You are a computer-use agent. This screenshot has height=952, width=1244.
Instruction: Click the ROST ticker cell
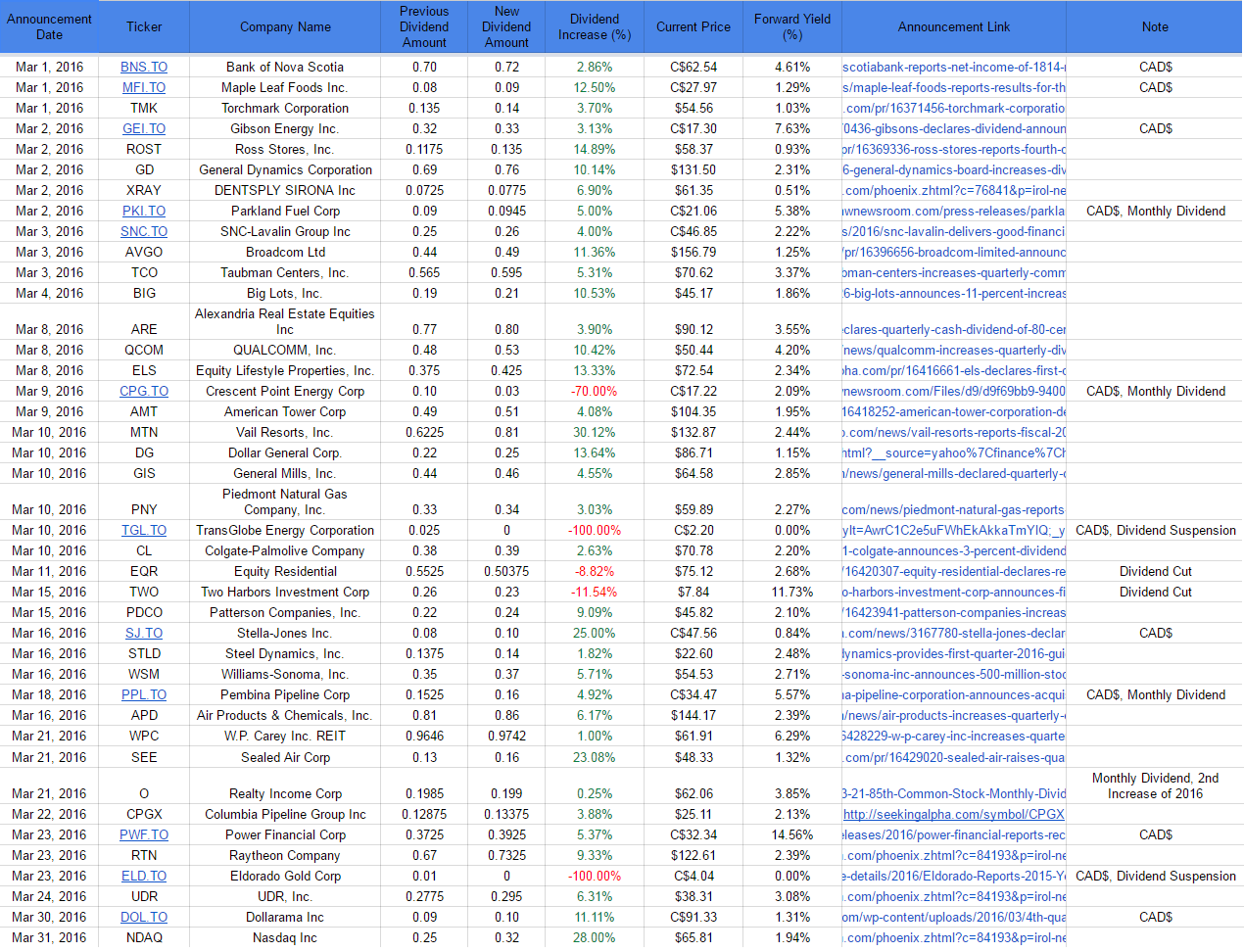tap(144, 149)
